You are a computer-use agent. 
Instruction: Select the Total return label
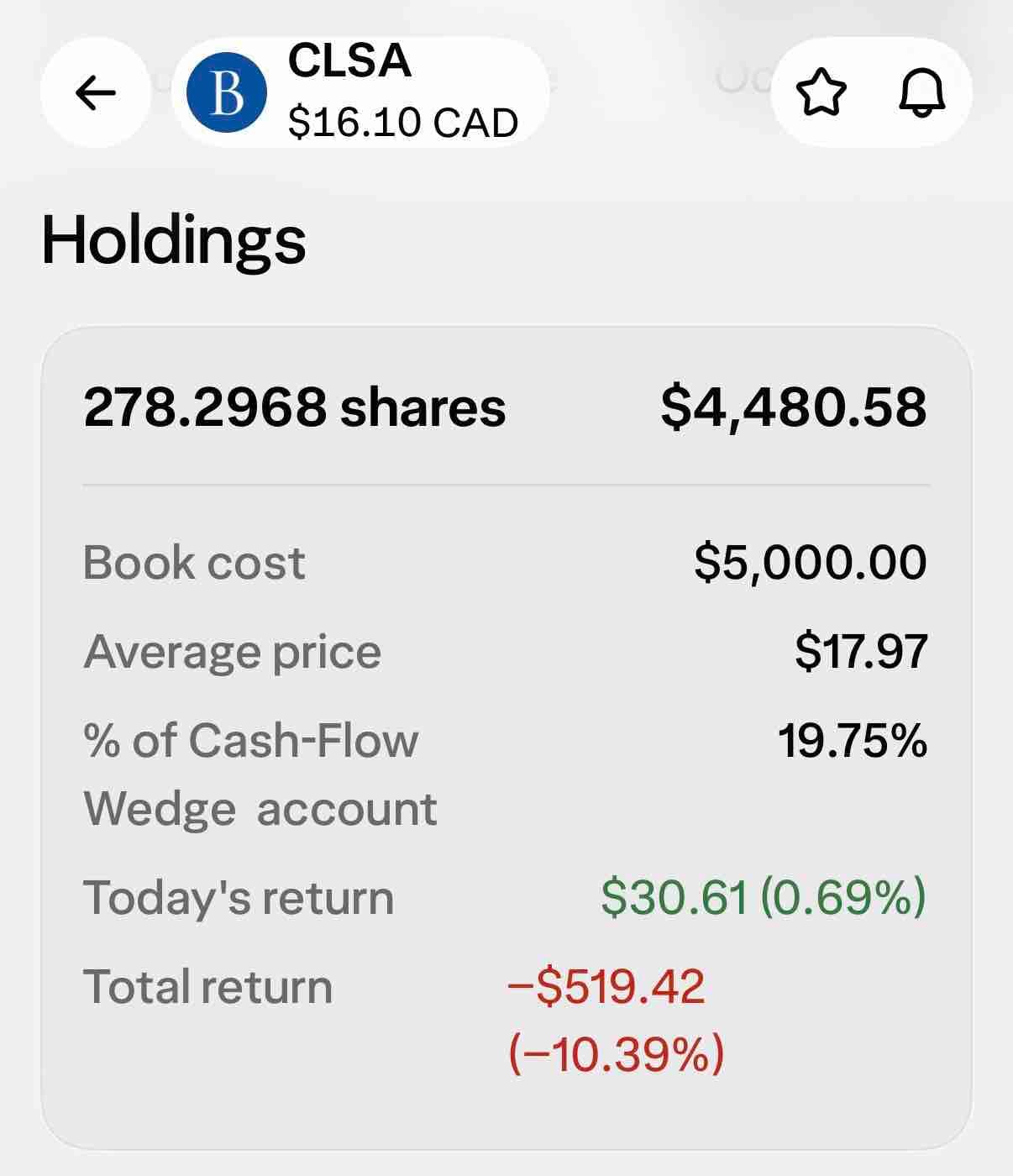[x=208, y=986]
